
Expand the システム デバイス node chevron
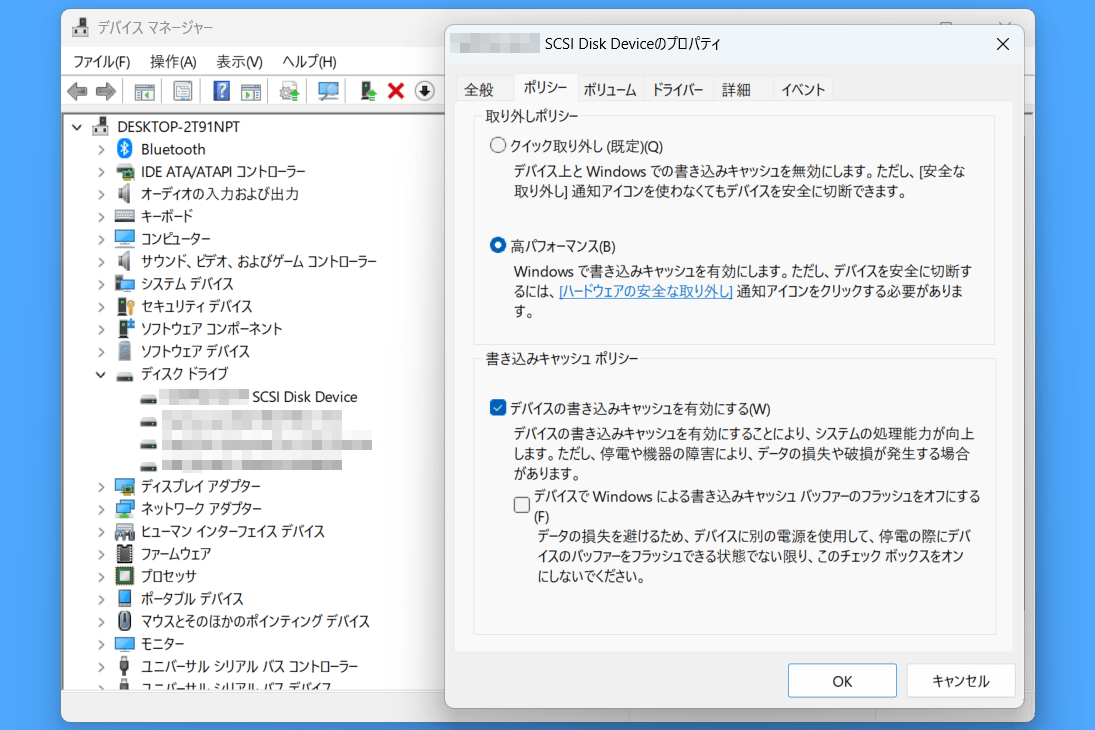pos(101,284)
